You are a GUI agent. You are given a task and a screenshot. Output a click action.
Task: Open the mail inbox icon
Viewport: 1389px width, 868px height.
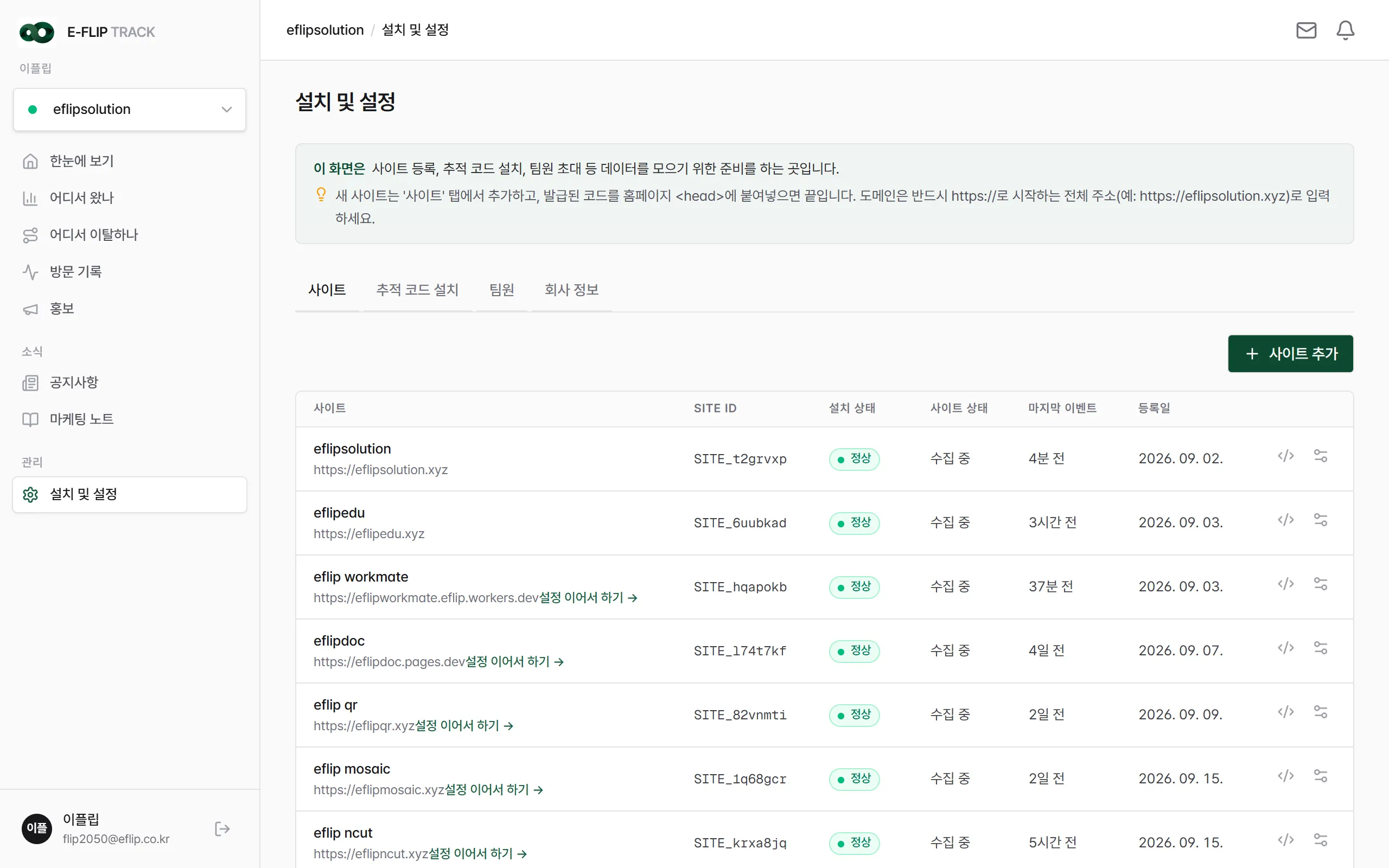1306,30
